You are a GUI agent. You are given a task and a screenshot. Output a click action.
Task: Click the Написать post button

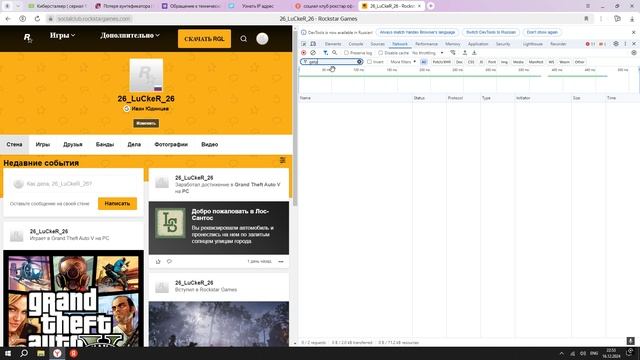117,203
